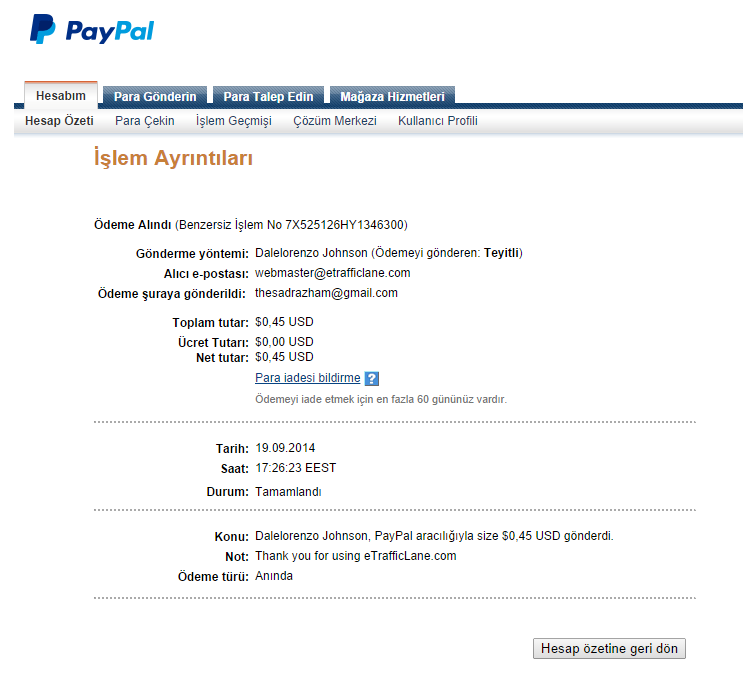Open İşlem Geçmişi submenu item
743x677 pixels.
(x=234, y=121)
